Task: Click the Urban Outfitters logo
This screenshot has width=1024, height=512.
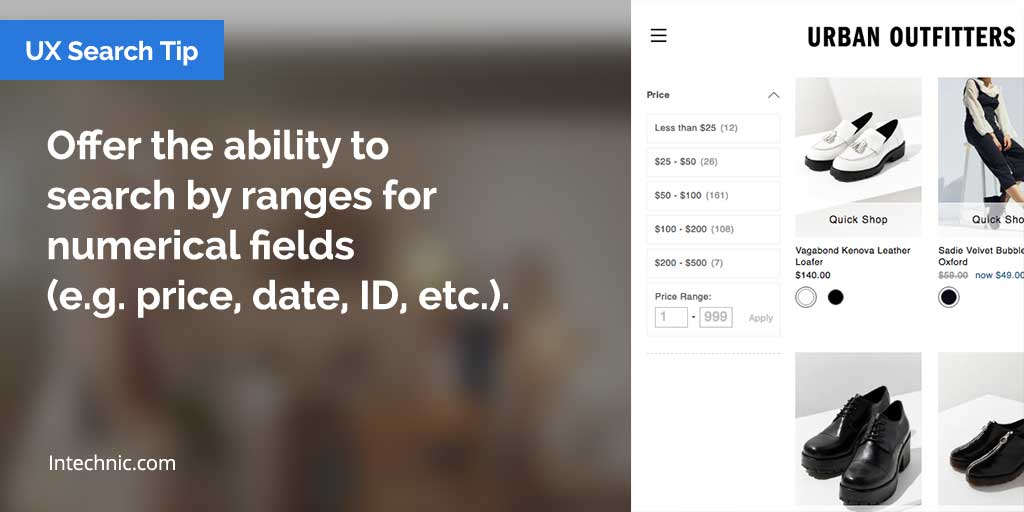Action: pos(911,38)
